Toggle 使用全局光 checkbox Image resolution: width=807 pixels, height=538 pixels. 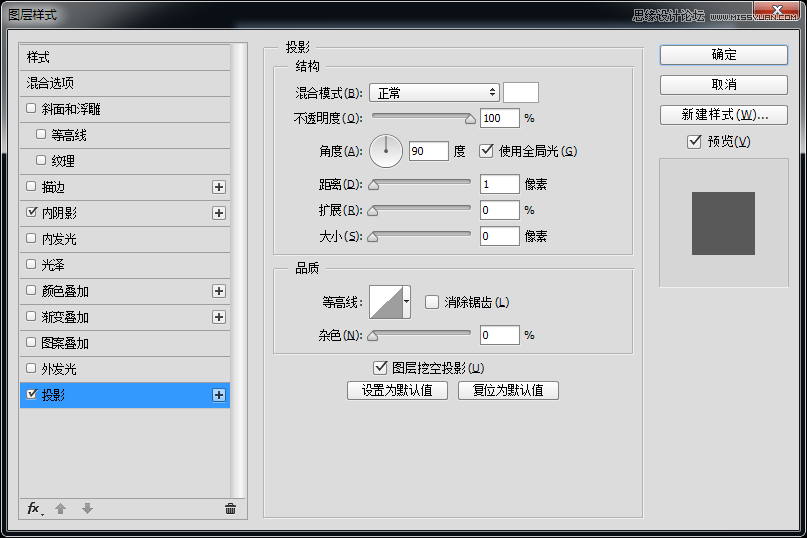486,151
